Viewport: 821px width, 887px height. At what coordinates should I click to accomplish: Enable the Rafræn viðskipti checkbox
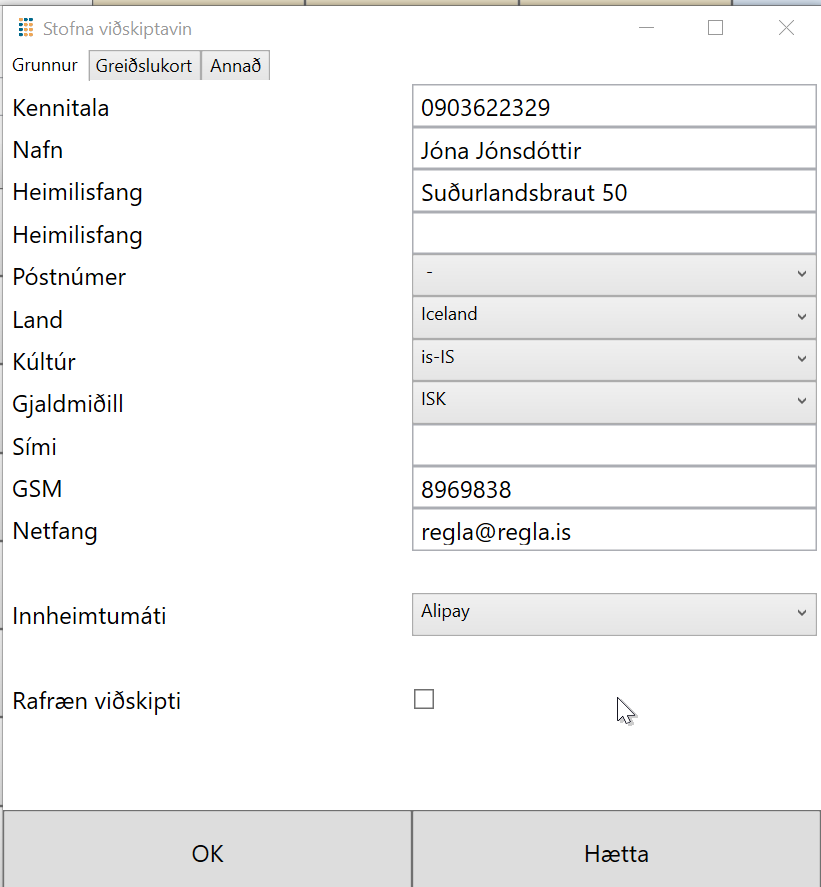423,699
